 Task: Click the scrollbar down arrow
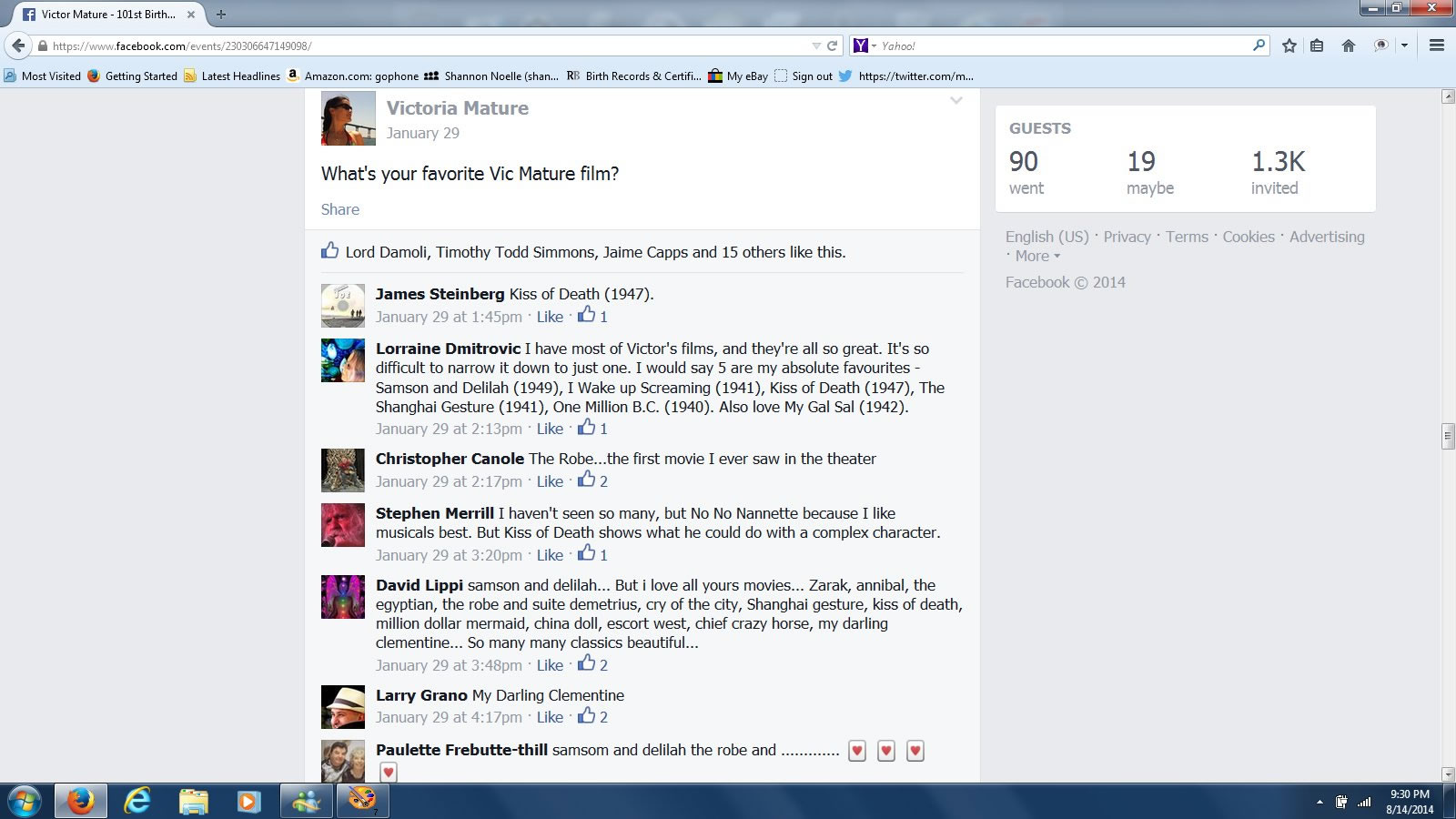[1448, 774]
